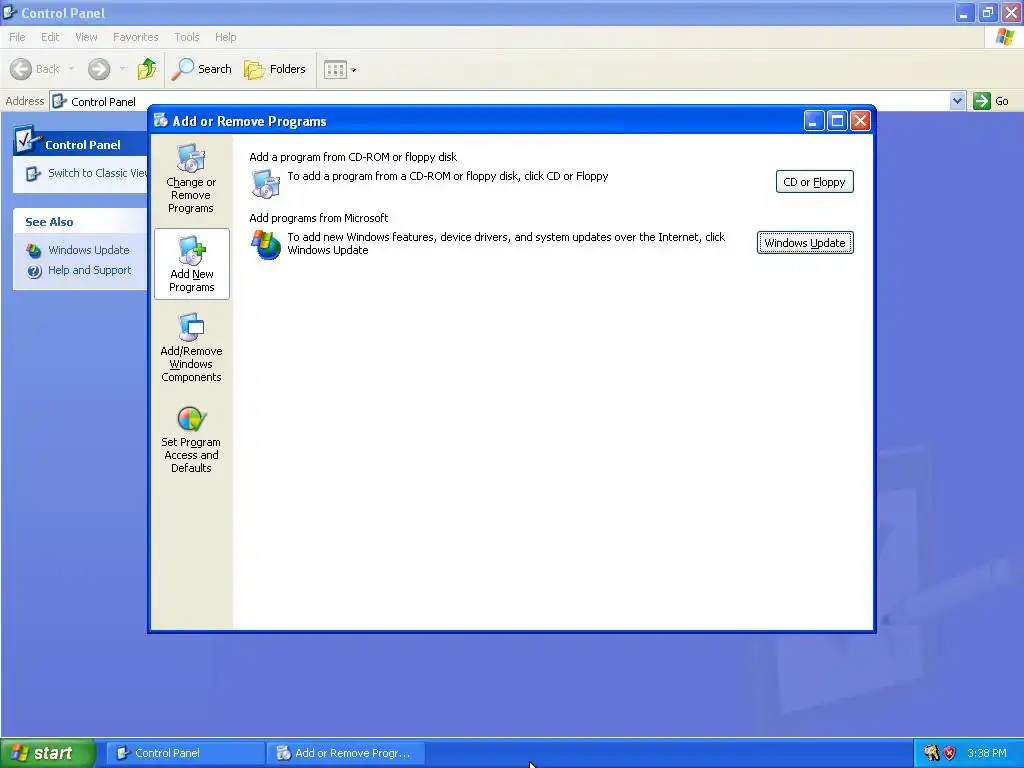Open Add/Remove Windows Components
1024x768 pixels.
click(191, 347)
